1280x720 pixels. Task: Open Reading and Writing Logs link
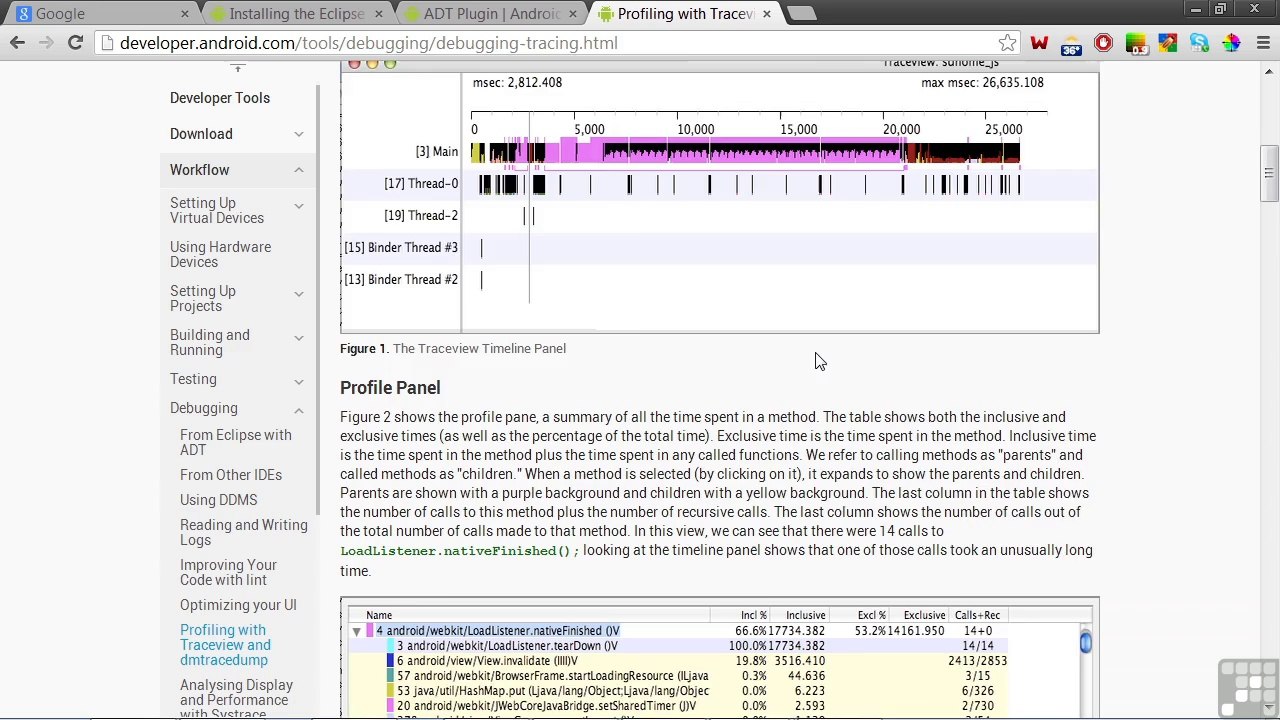click(x=244, y=532)
